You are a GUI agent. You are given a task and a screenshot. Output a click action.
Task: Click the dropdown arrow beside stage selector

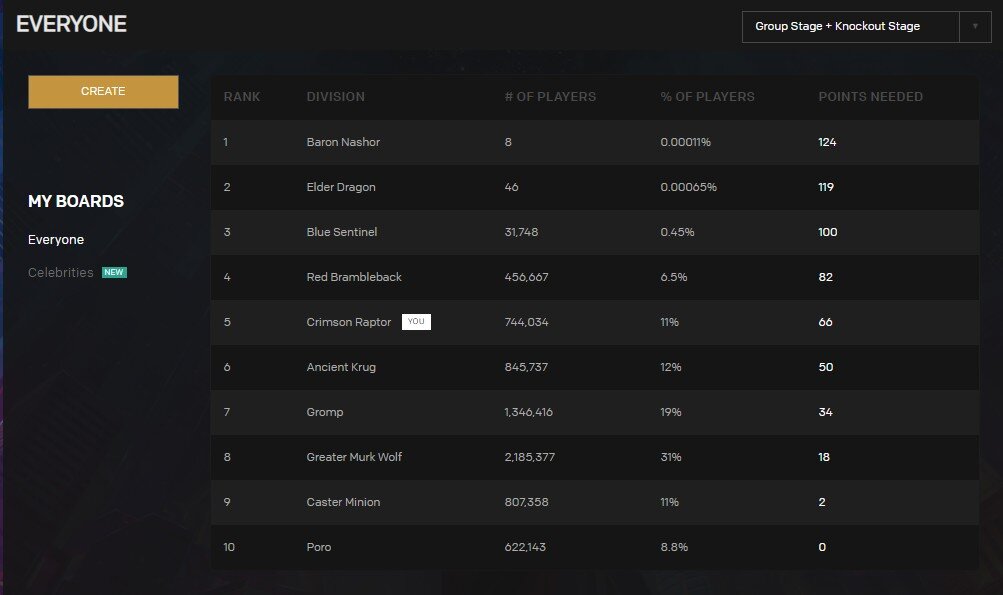(975, 26)
